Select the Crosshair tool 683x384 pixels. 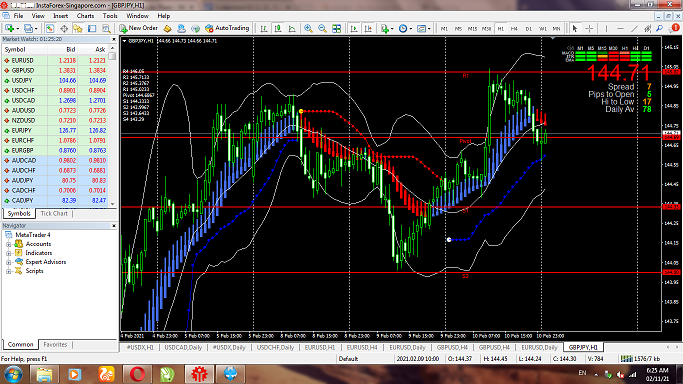[x=589, y=28]
